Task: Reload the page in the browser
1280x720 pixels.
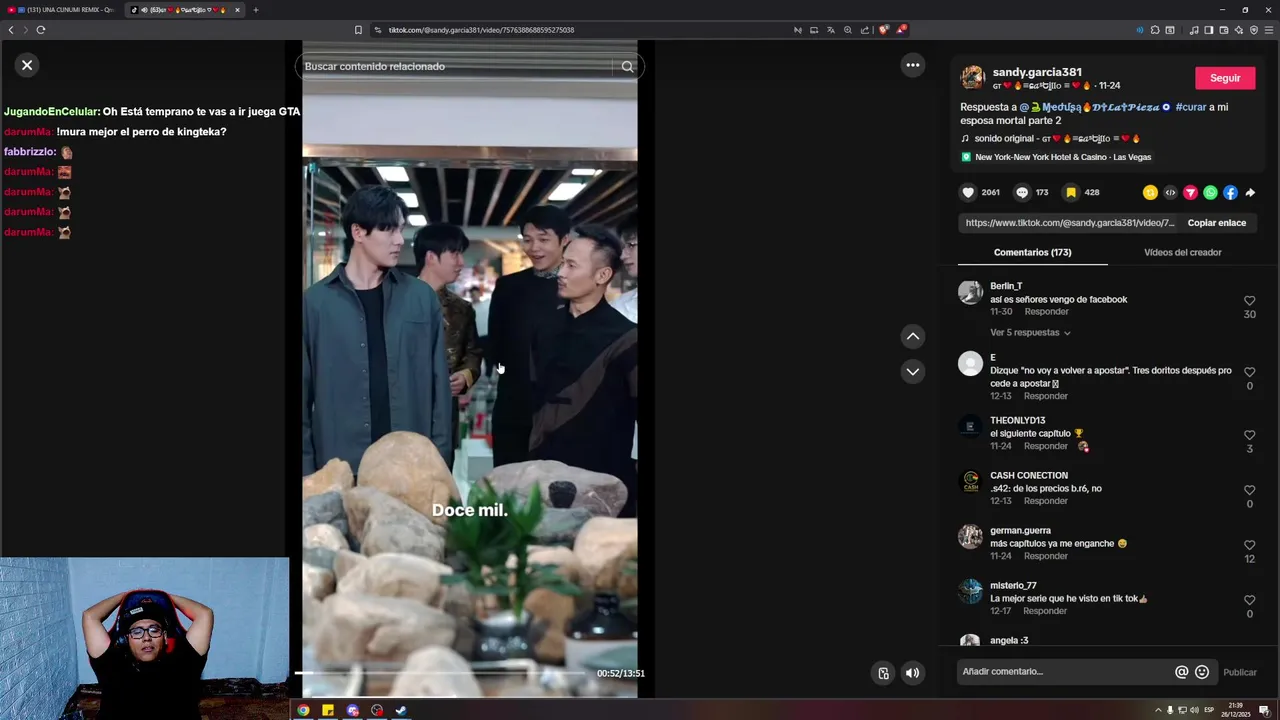Action: [40, 30]
